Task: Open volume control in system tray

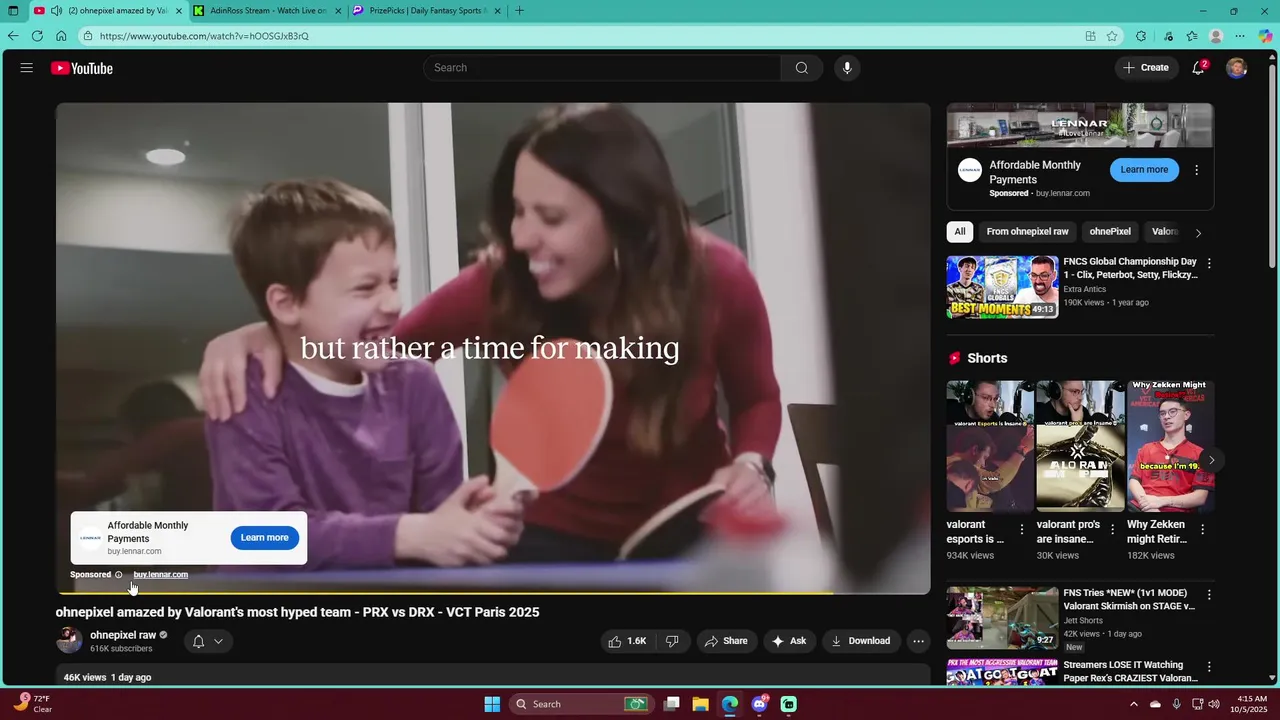Action: 1214,704
